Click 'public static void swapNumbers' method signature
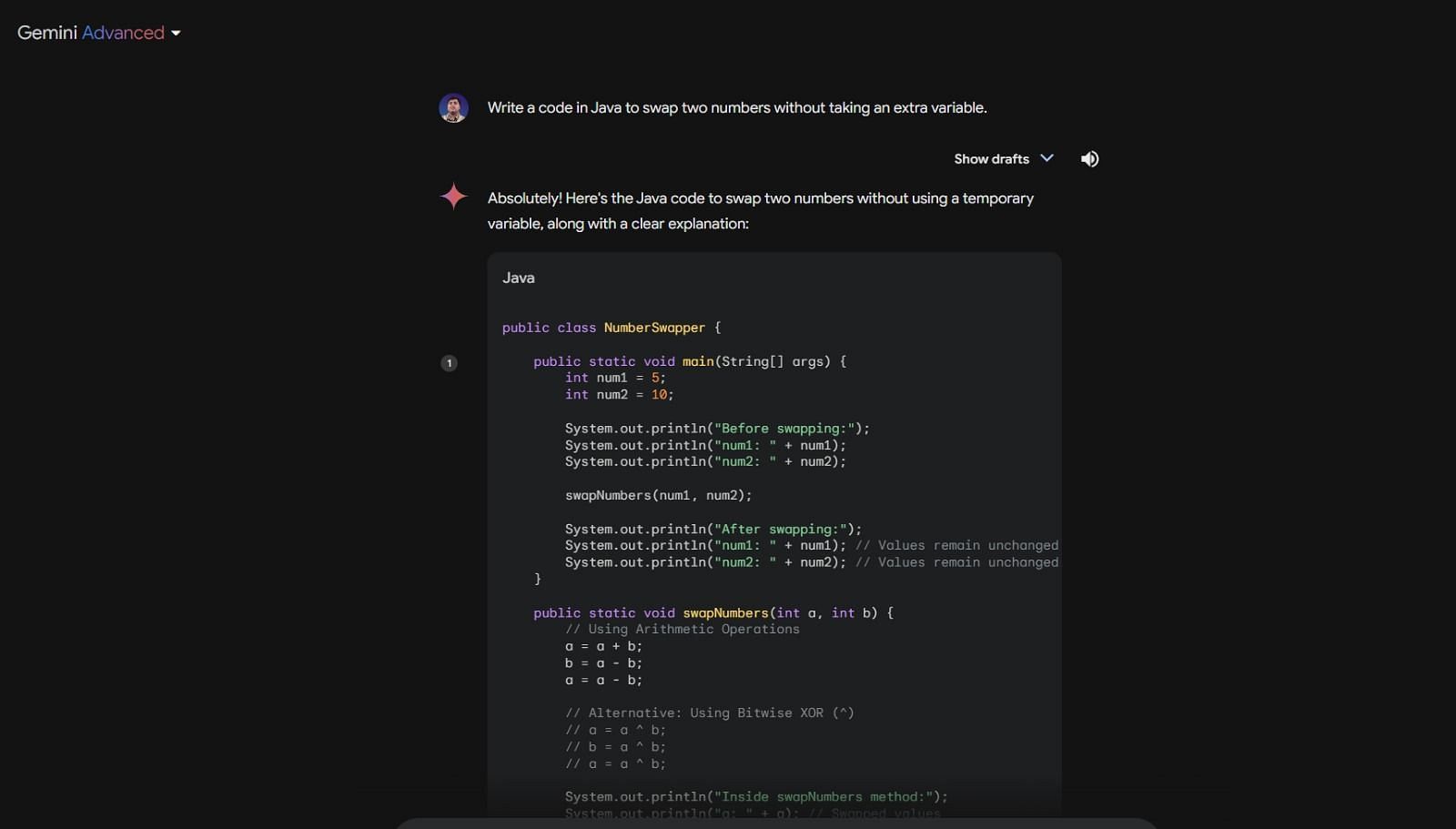1456x829 pixels. tap(713, 613)
